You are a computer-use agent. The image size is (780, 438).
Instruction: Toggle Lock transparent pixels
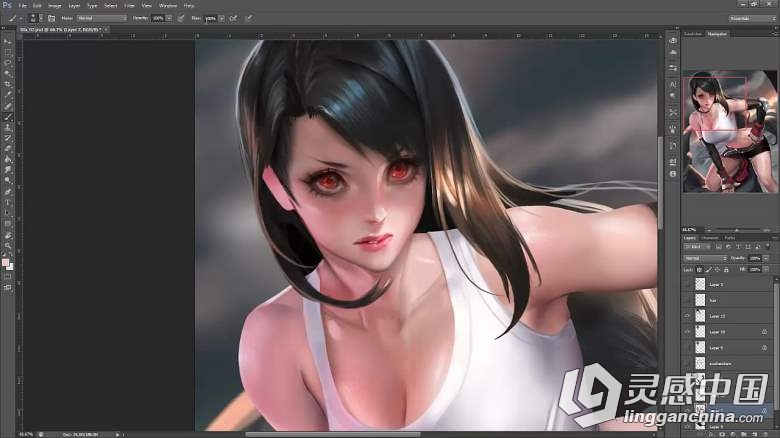pyautogui.click(x=699, y=270)
